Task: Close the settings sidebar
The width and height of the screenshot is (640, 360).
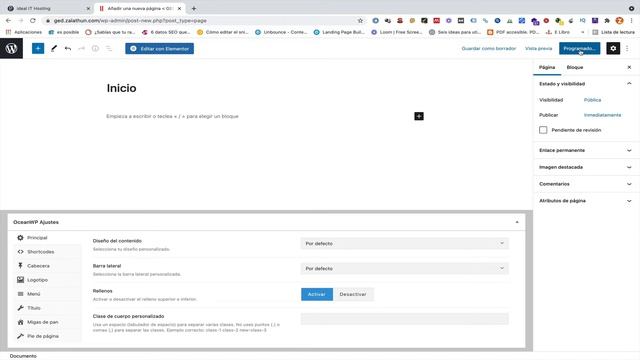Action: click(x=629, y=67)
